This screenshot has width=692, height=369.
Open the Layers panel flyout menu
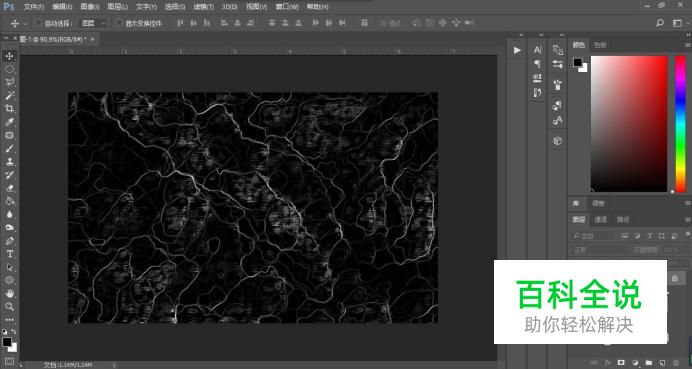coord(688,219)
